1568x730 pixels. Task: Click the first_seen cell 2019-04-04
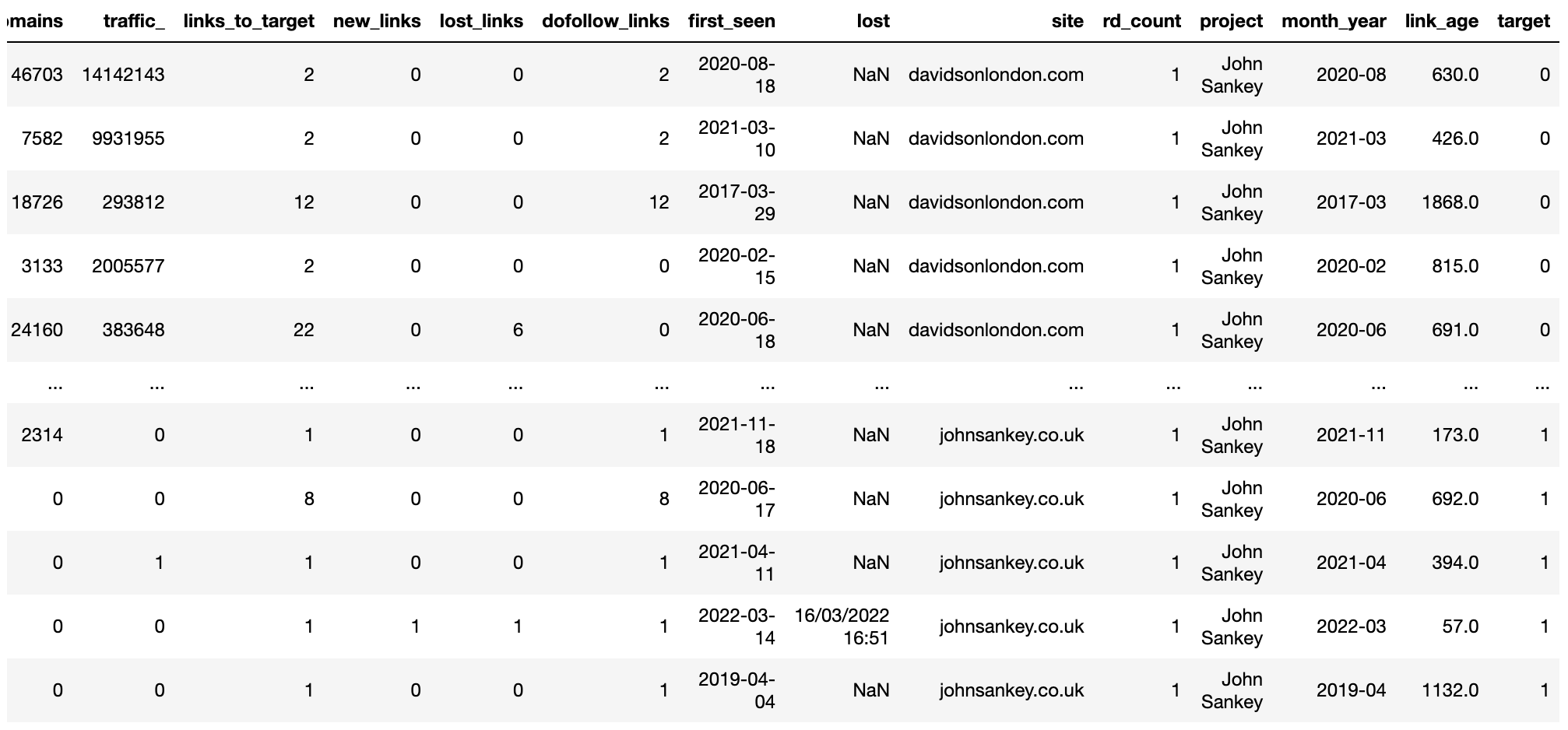coord(737,690)
